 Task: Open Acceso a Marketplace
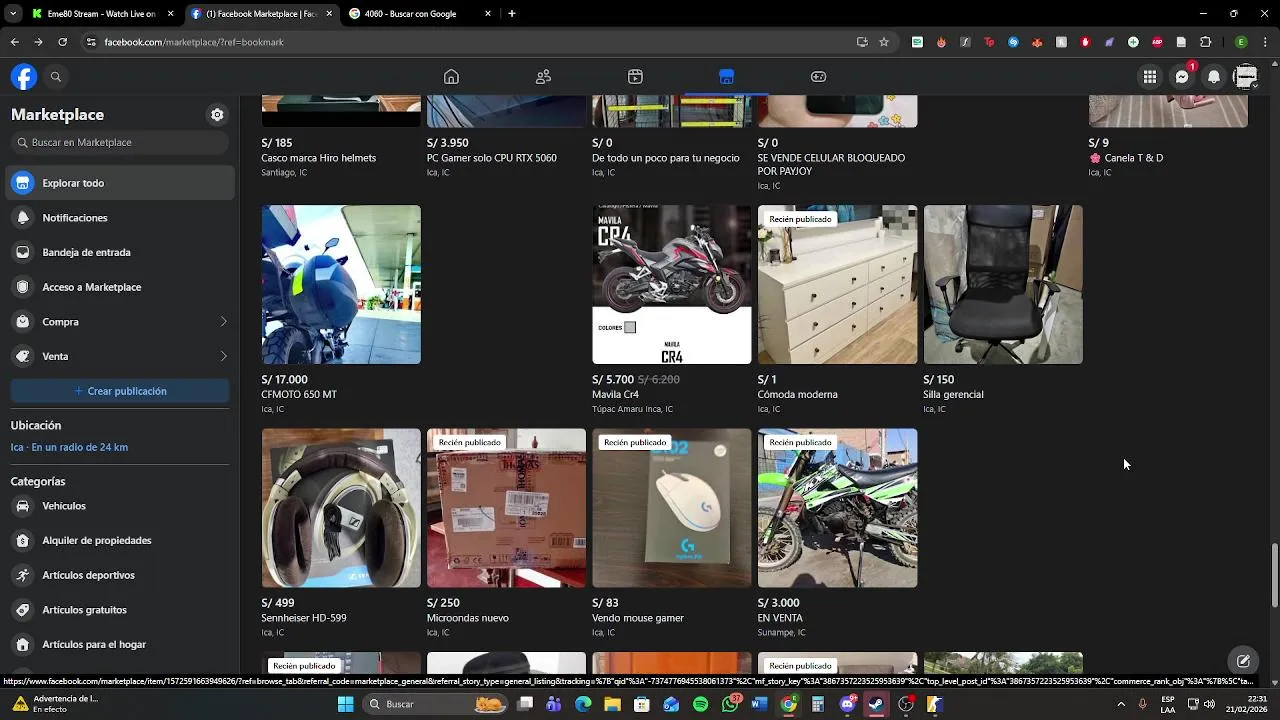(x=122, y=287)
